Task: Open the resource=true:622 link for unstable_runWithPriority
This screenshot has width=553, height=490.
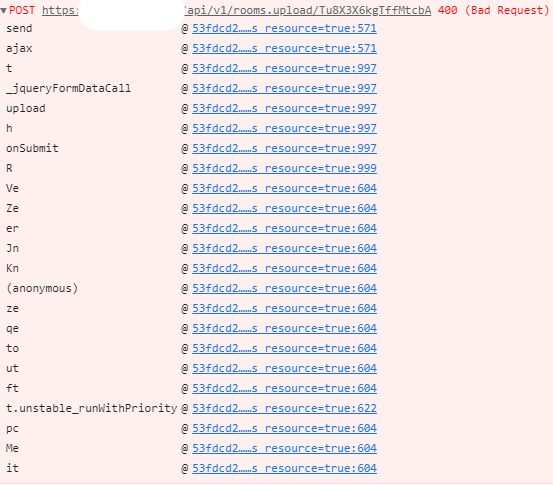Action: click(x=284, y=409)
